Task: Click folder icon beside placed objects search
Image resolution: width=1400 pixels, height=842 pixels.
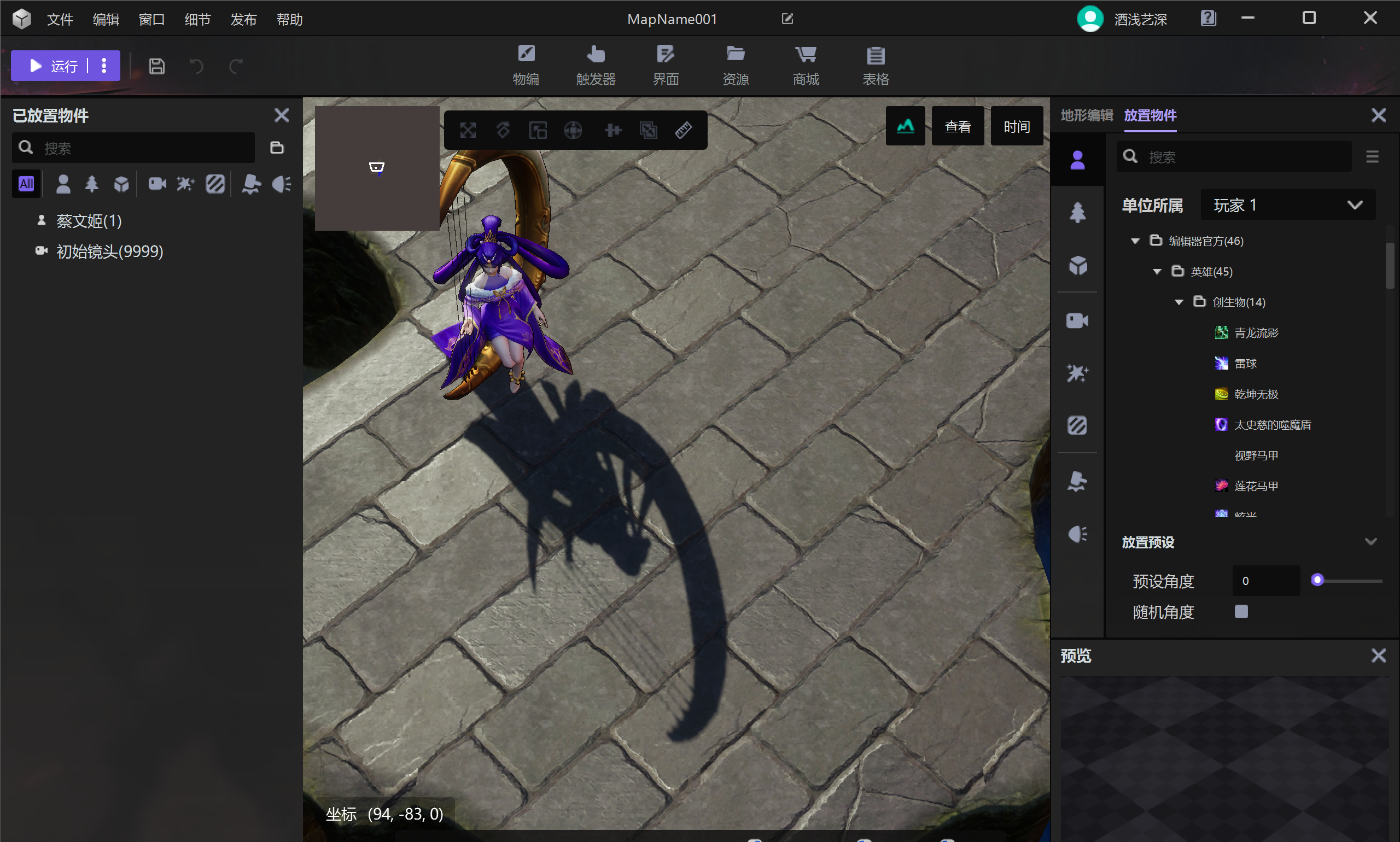Action: click(x=277, y=148)
